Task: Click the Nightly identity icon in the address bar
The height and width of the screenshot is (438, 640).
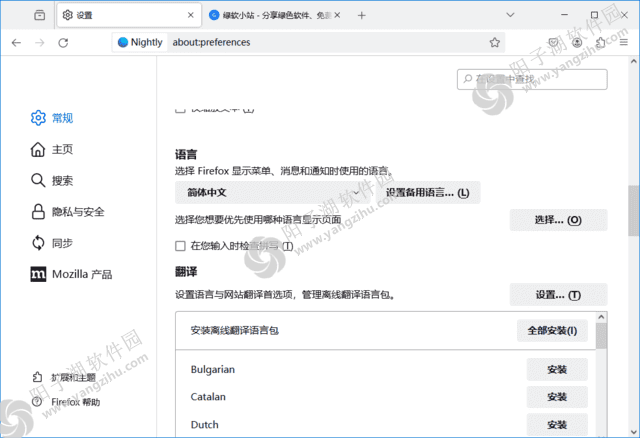Action: tap(140, 42)
